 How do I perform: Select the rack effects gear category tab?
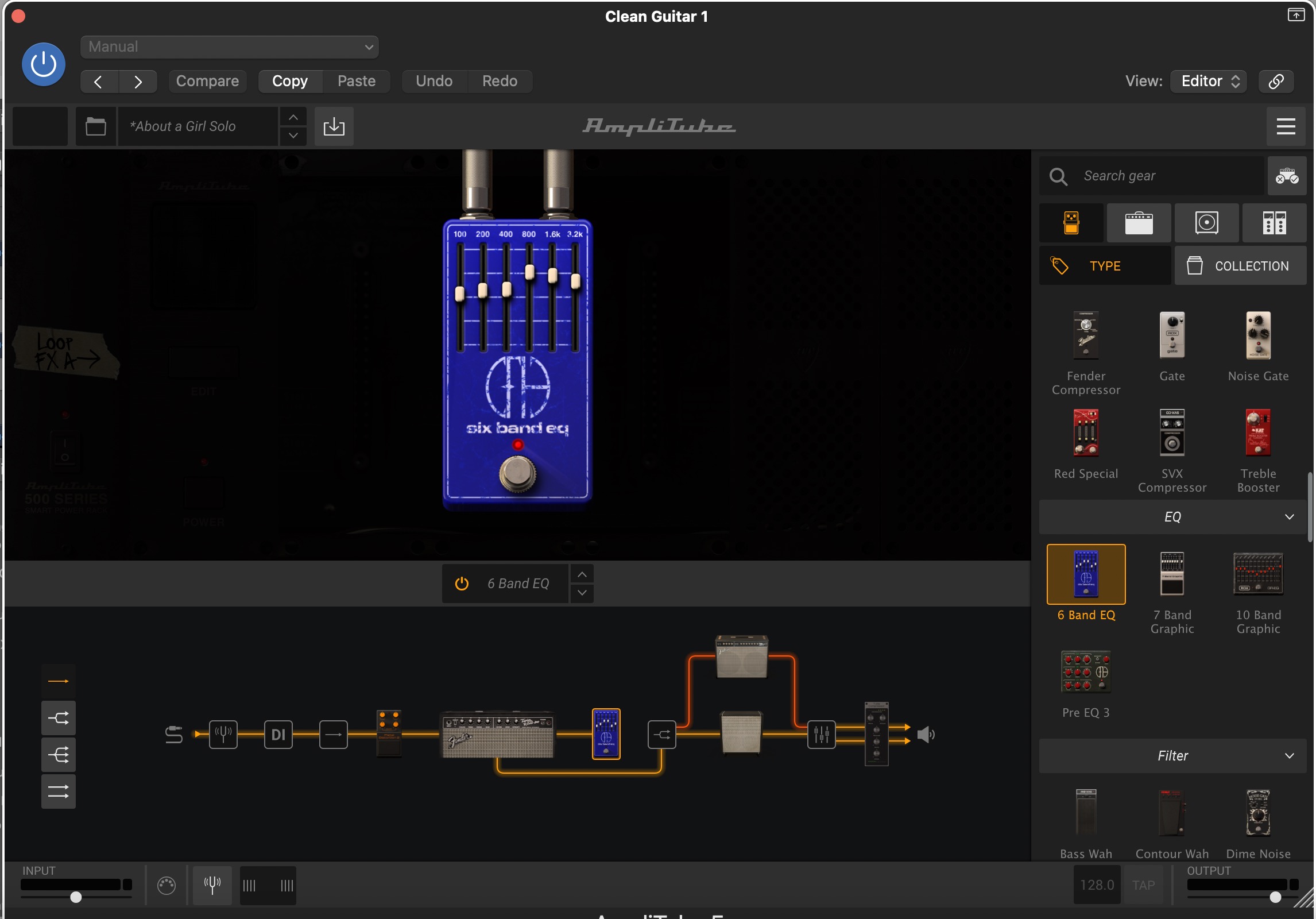coord(1275,223)
